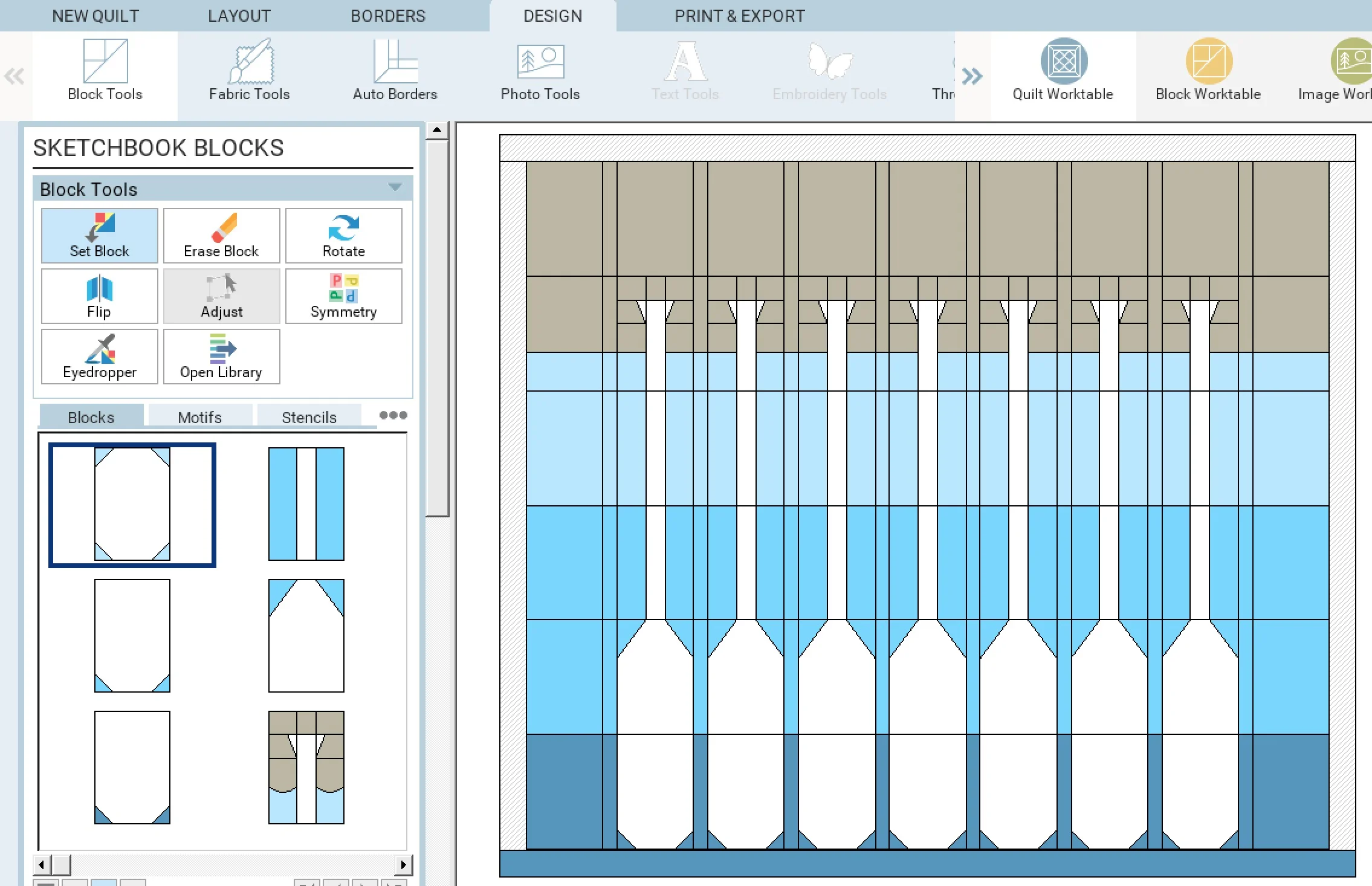This screenshot has height=886, width=1372.
Task: Select the Eyedropper tool
Action: [x=100, y=357]
